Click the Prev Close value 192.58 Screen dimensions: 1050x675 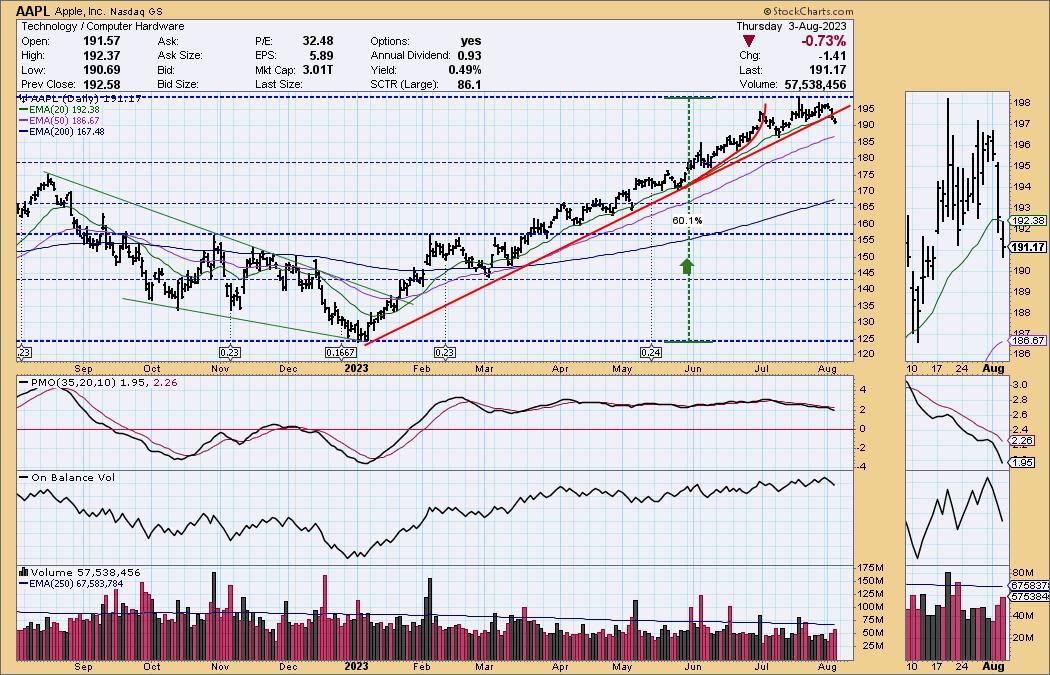tap(102, 85)
